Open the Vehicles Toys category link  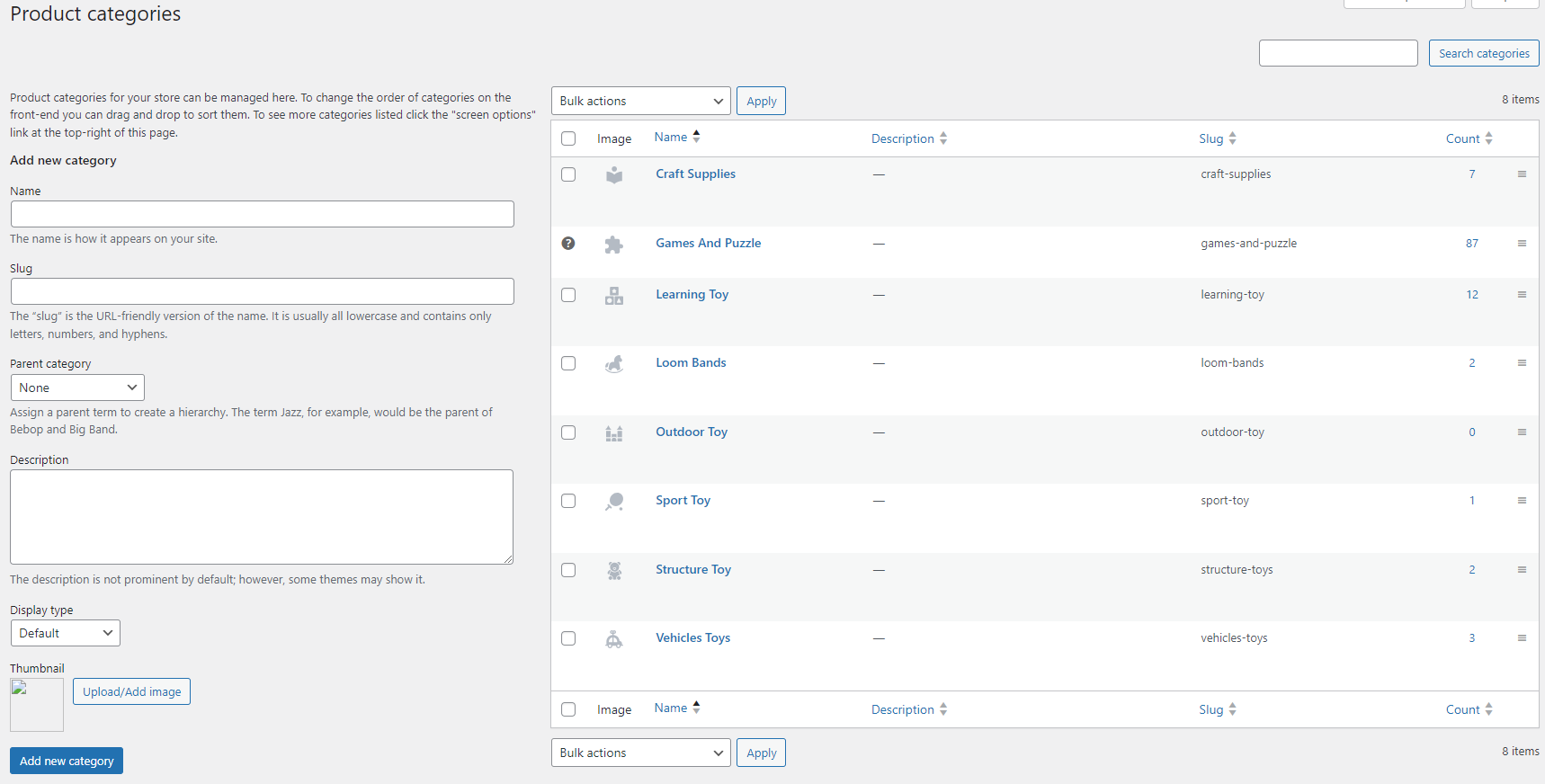tap(692, 637)
